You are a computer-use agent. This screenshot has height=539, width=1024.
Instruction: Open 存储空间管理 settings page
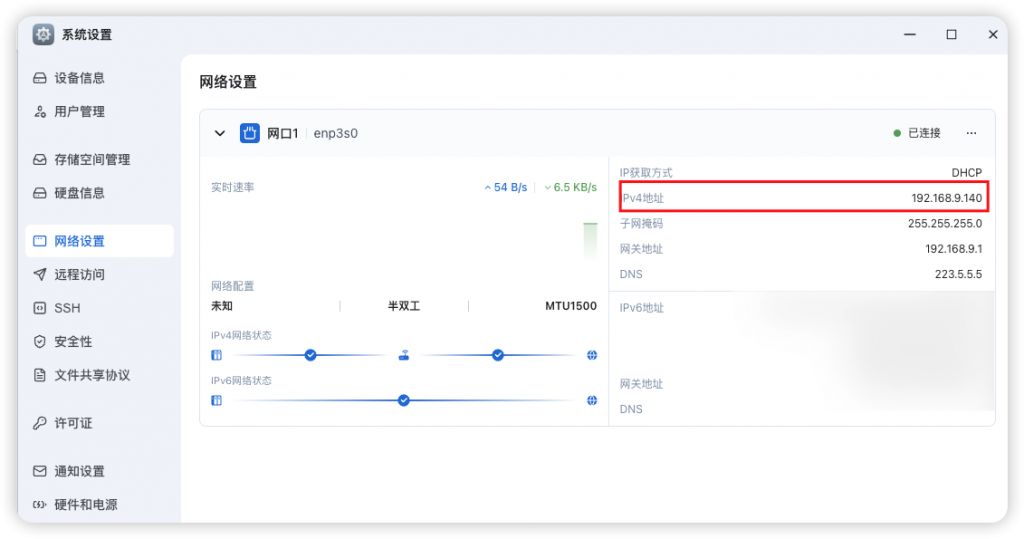click(92, 159)
